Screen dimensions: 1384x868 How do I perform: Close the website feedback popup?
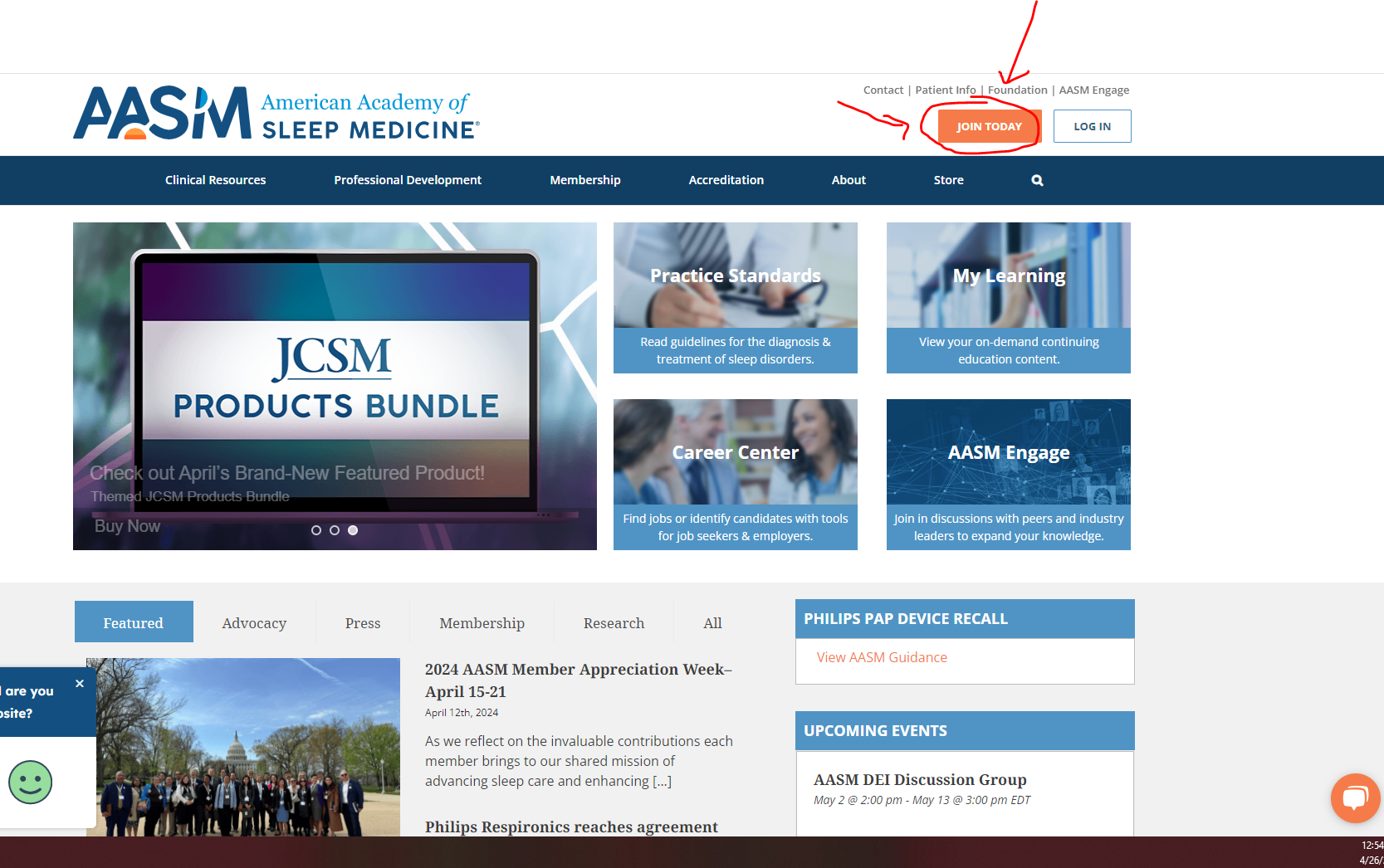(x=79, y=683)
